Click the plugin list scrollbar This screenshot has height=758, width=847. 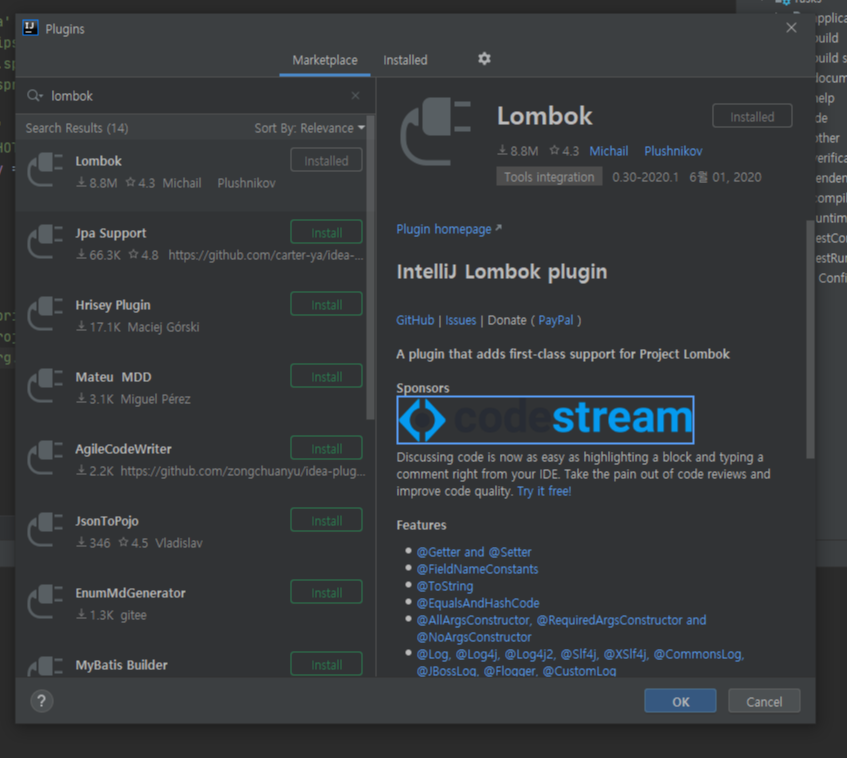[x=370, y=267]
